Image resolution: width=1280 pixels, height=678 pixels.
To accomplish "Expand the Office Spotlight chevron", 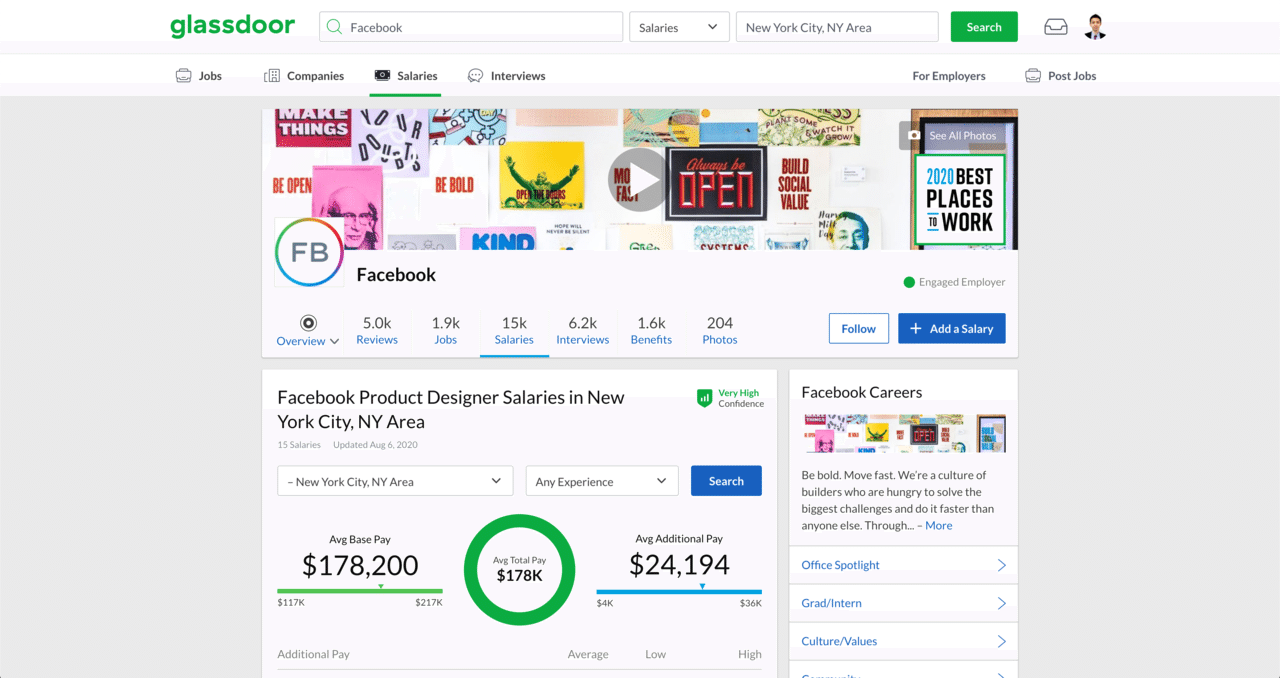I will [x=1002, y=565].
